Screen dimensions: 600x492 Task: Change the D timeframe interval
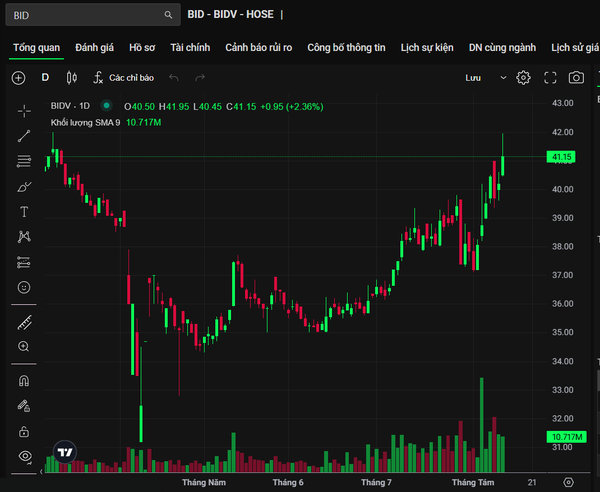click(x=45, y=78)
